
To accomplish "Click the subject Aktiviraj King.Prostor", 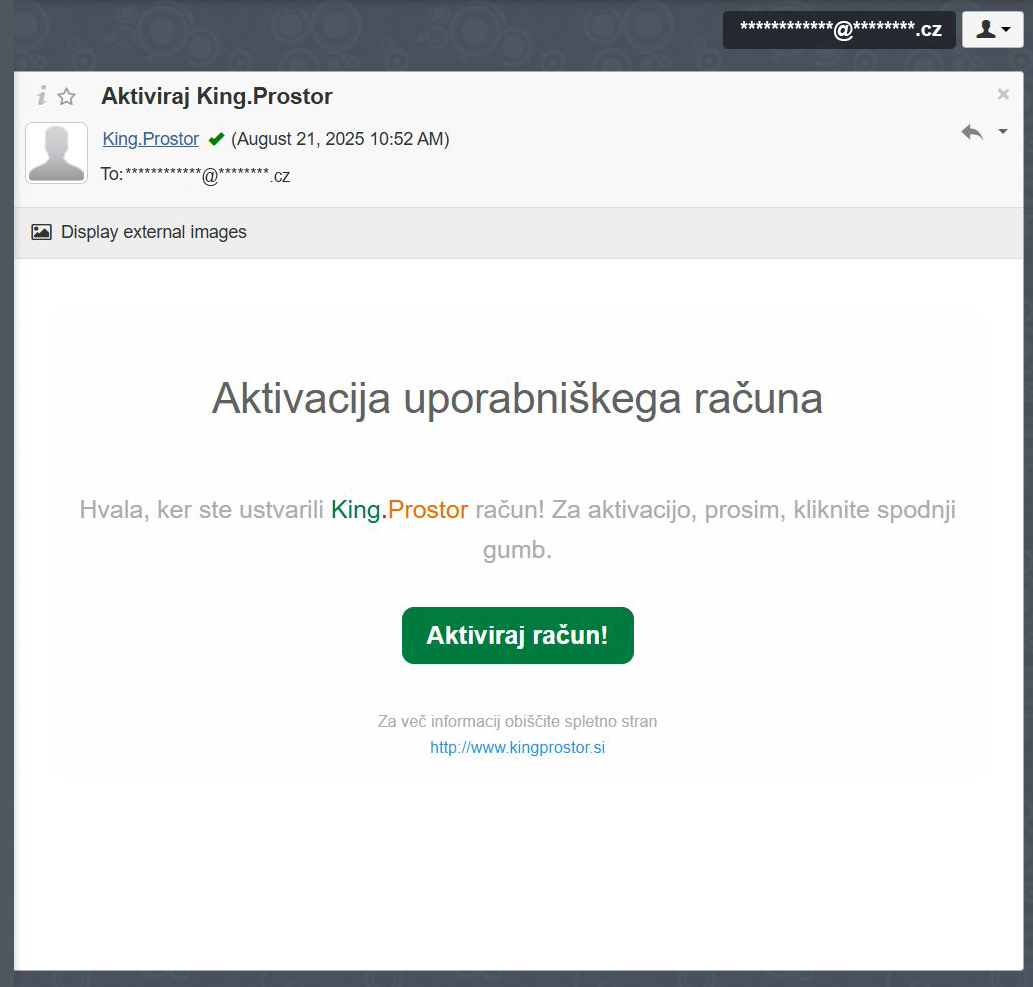I will (x=217, y=96).
